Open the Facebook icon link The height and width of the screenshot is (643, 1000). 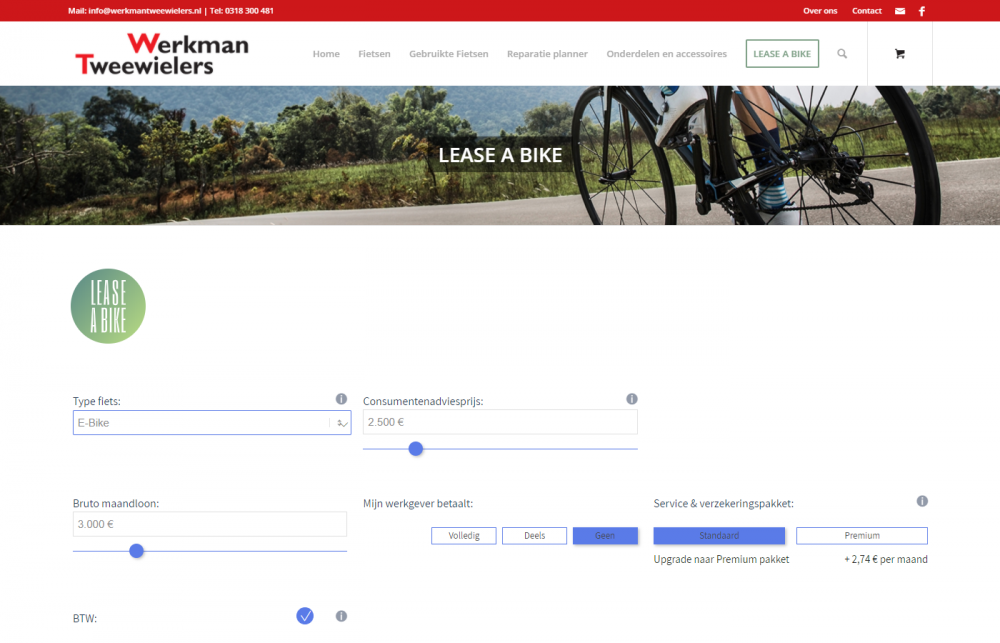tap(922, 11)
